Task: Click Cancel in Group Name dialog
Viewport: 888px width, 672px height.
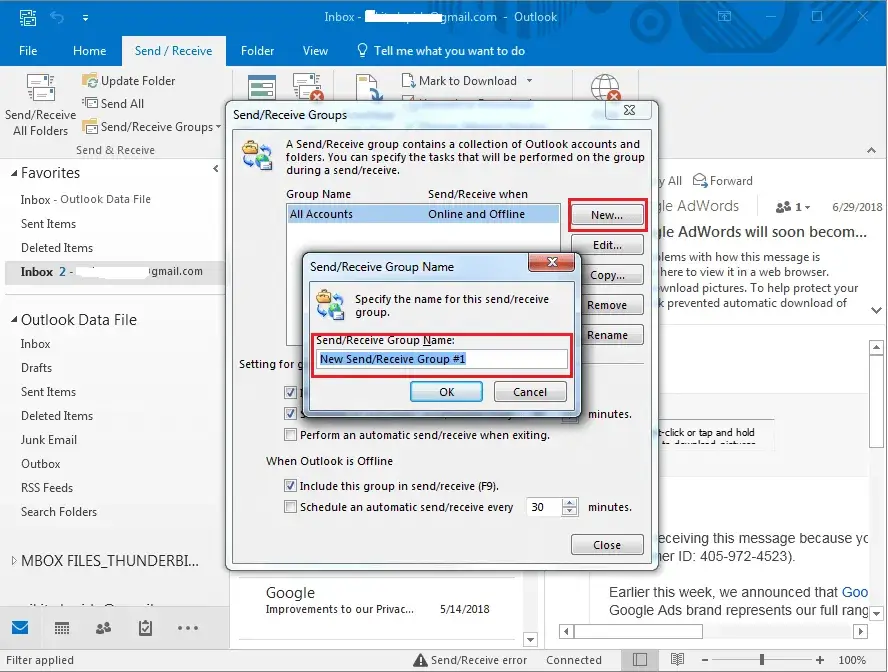Action: (x=530, y=392)
